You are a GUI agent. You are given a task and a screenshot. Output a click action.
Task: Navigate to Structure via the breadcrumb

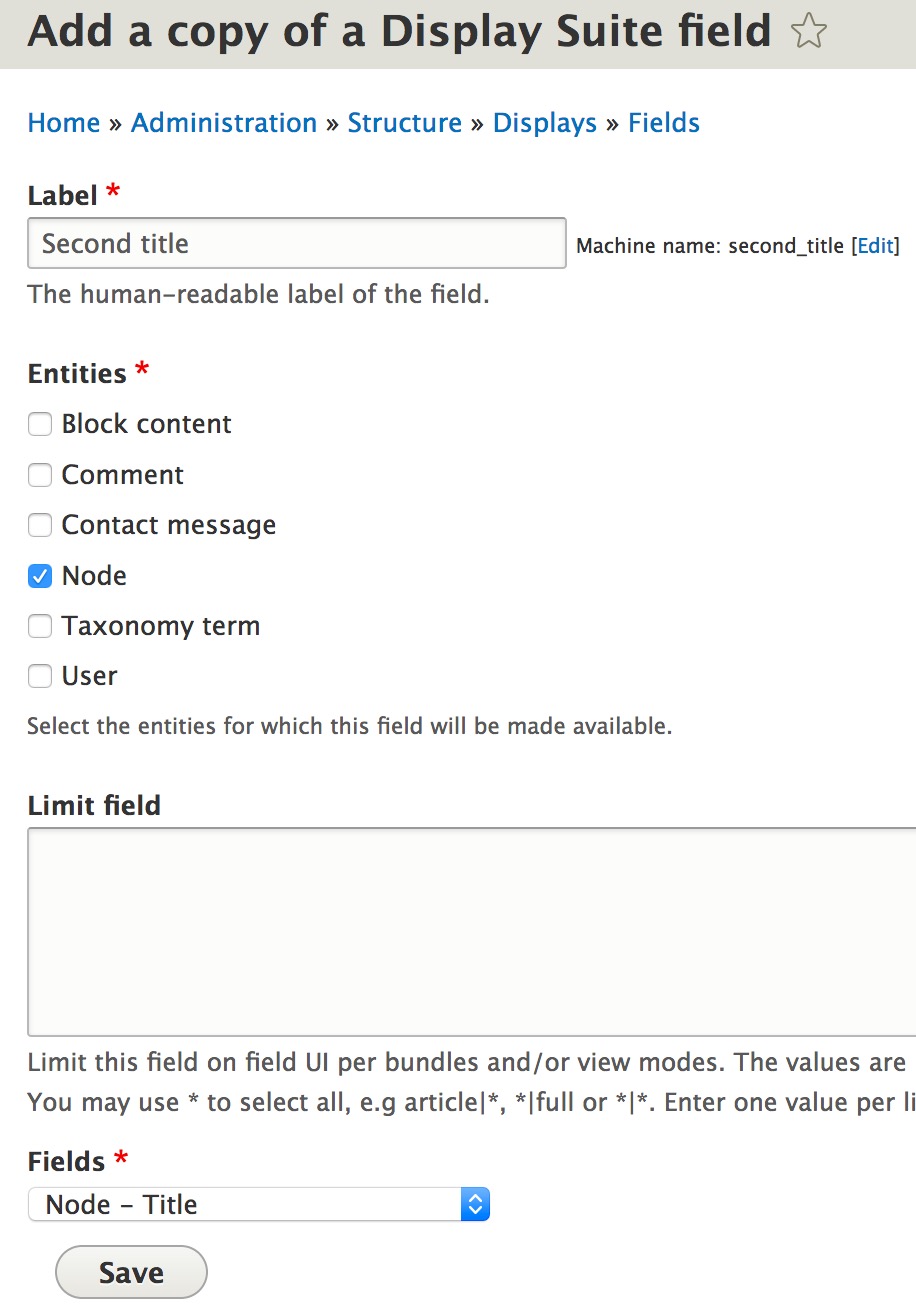tap(405, 122)
